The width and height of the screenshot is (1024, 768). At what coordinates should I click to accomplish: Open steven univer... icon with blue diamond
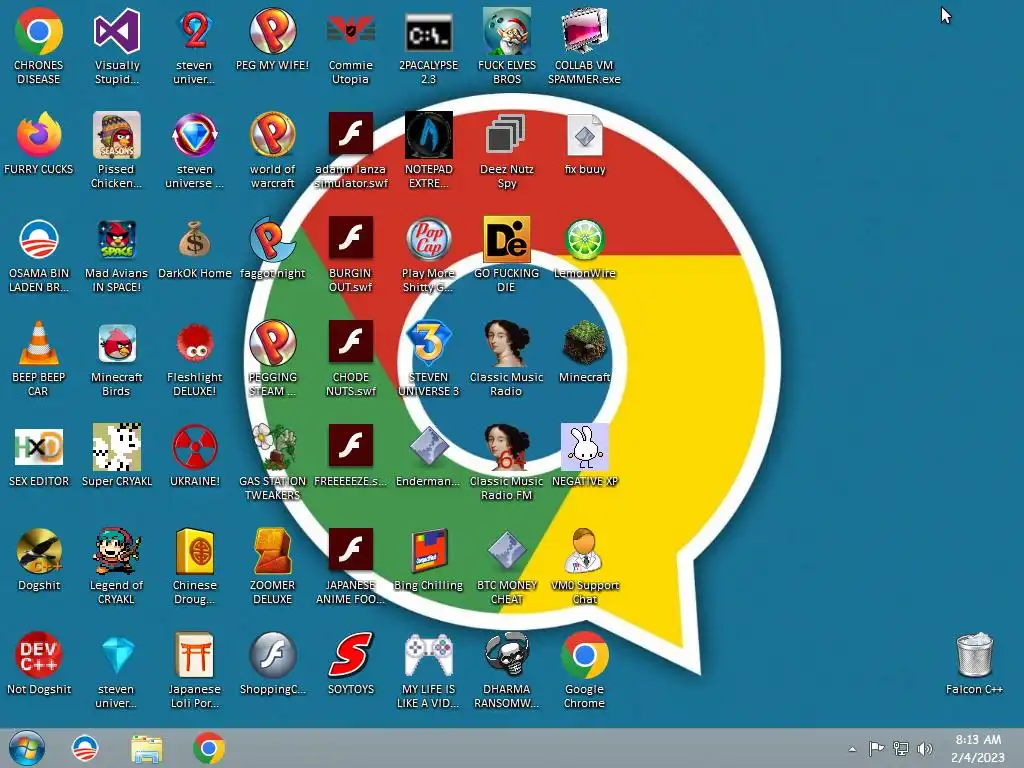[116, 655]
